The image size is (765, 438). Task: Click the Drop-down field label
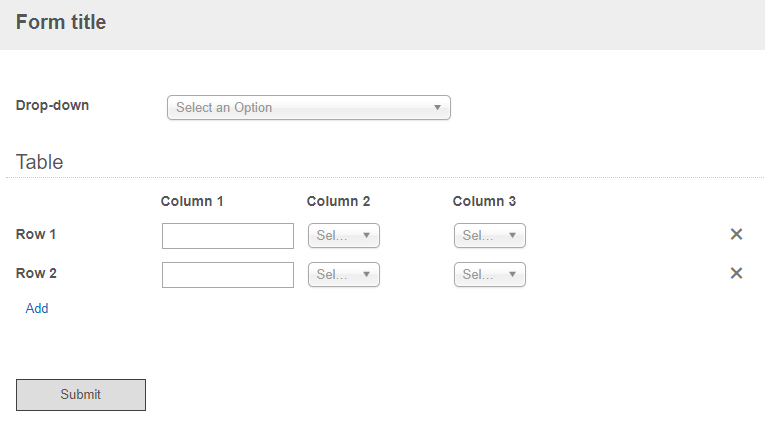point(52,105)
